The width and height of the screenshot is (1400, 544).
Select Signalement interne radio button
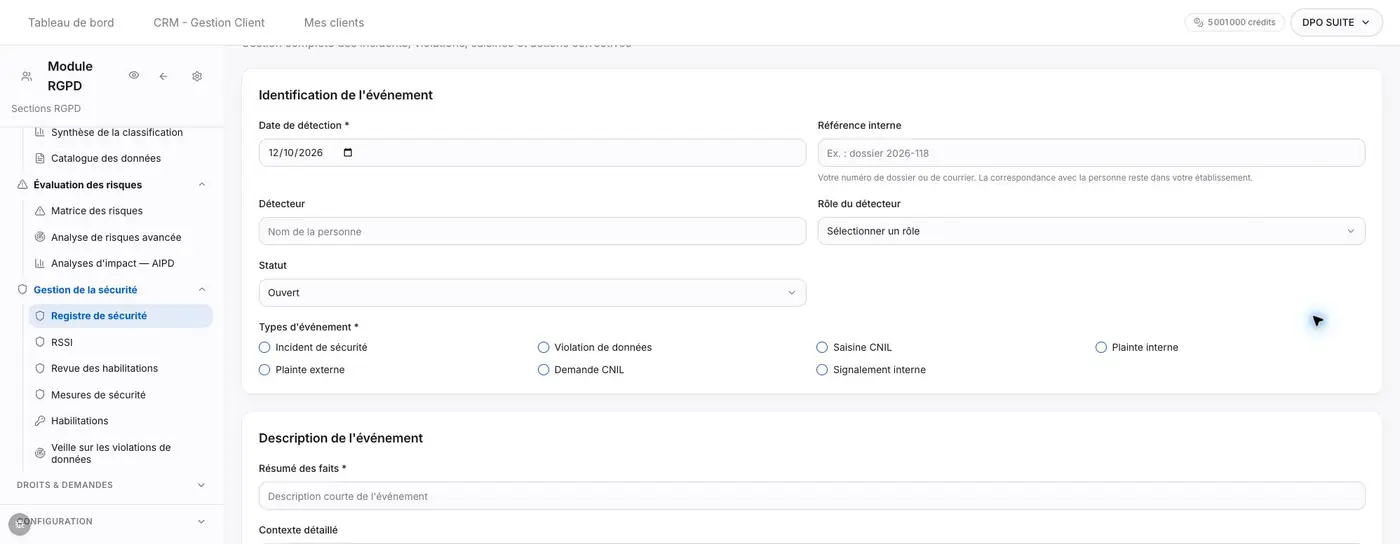[x=822, y=370]
